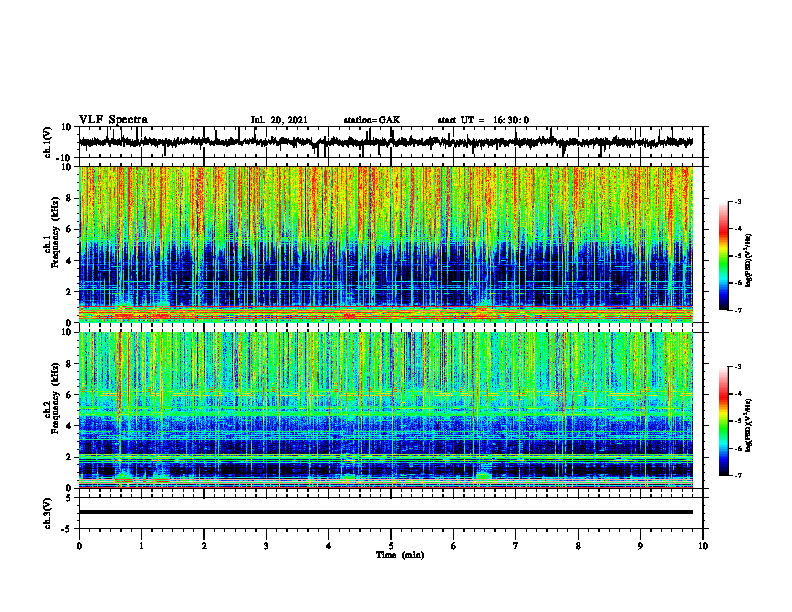Image resolution: width=792 pixels, height=612 pixels.
Task: Click the ch.1 frequency tick label "8"
Action: tap(69, 198)
